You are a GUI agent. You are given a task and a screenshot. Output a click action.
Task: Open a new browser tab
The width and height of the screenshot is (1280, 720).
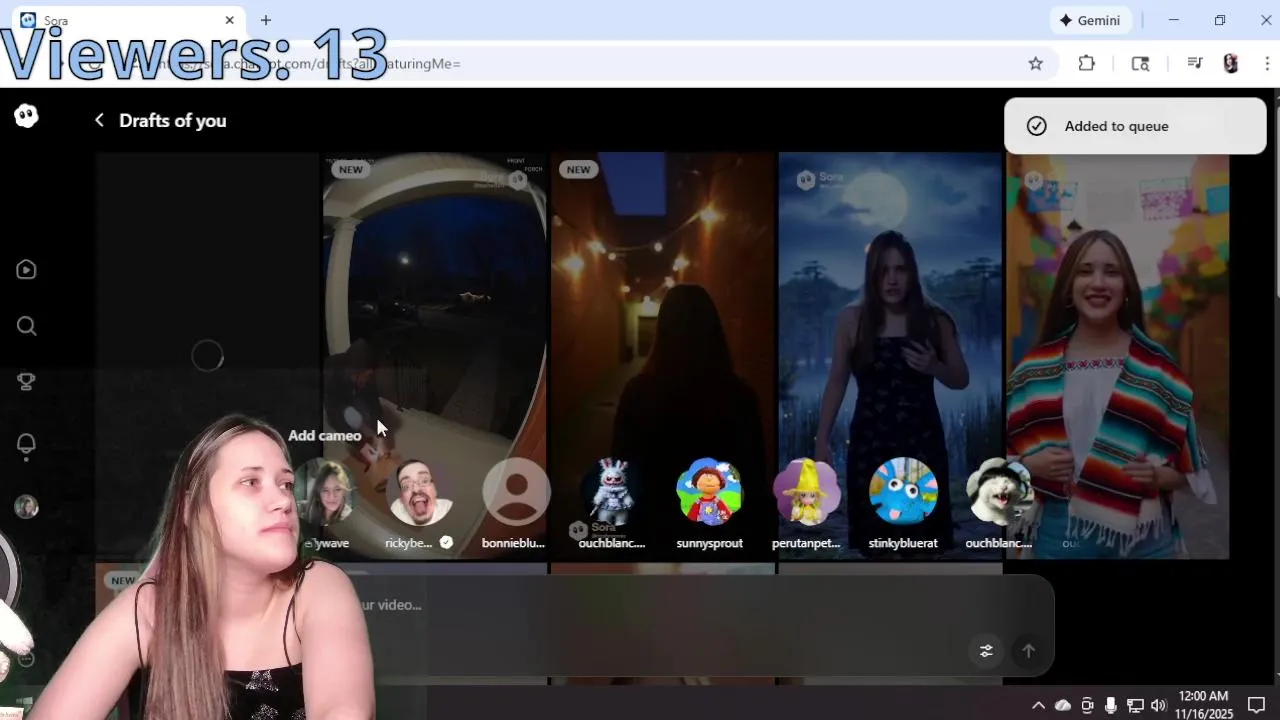tap(266, 20)
